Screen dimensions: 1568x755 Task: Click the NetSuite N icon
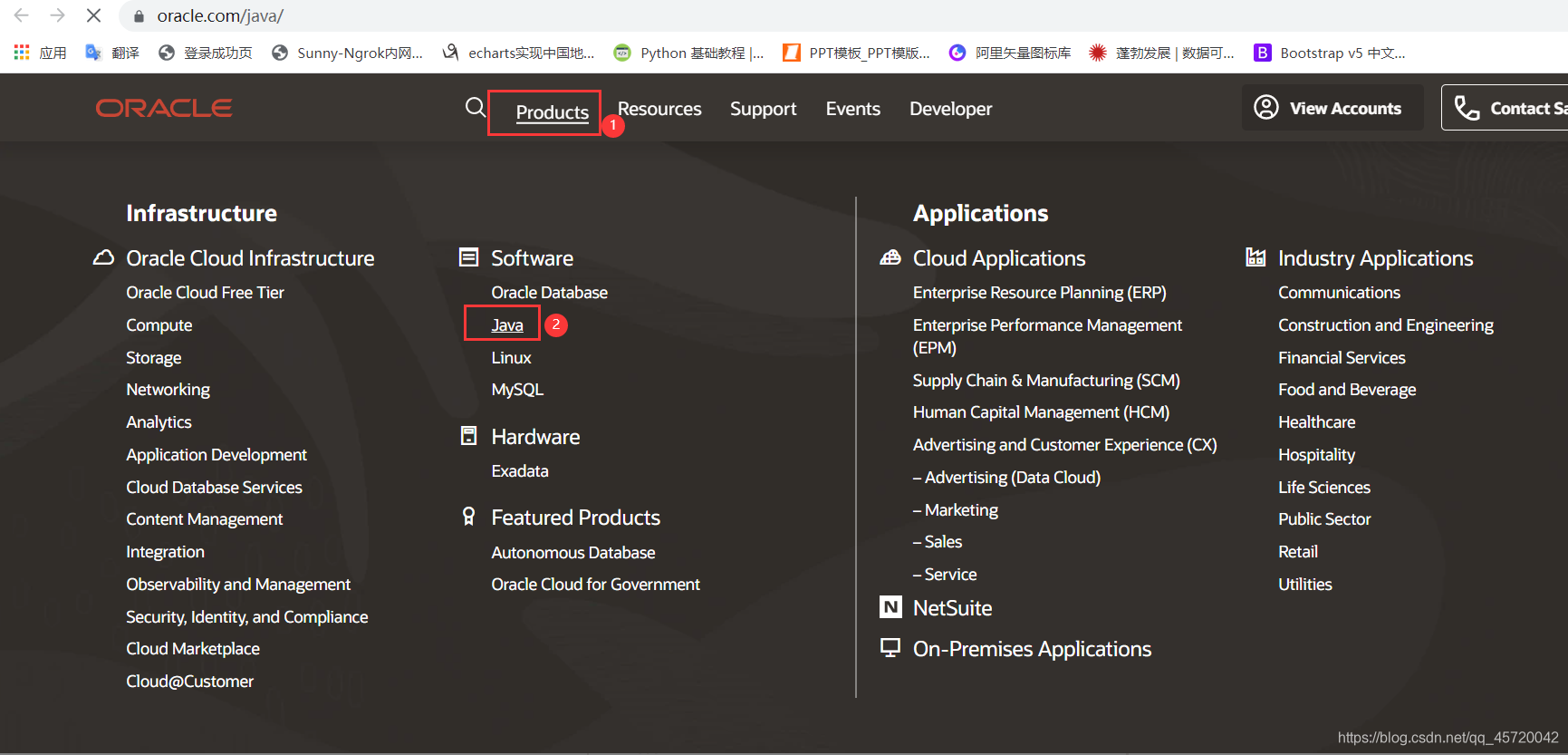tap(890, 607)
